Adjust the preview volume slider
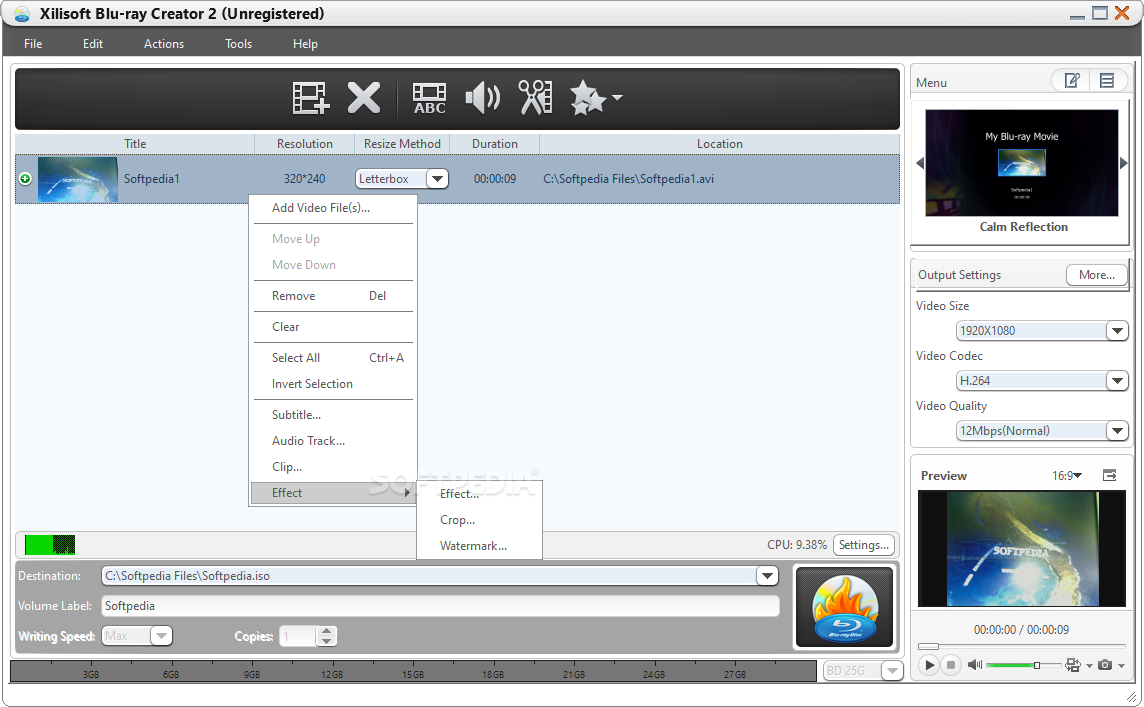This screenshot has height=707, width=1144. point(1024,665)
